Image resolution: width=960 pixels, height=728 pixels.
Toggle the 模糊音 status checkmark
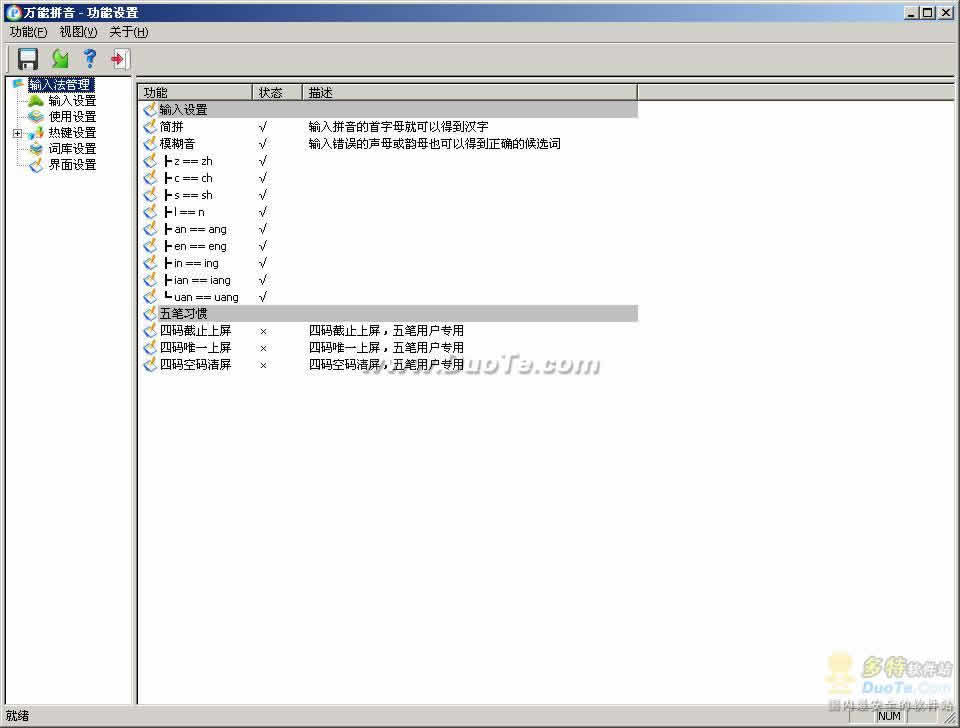click(x=263, y=144)
